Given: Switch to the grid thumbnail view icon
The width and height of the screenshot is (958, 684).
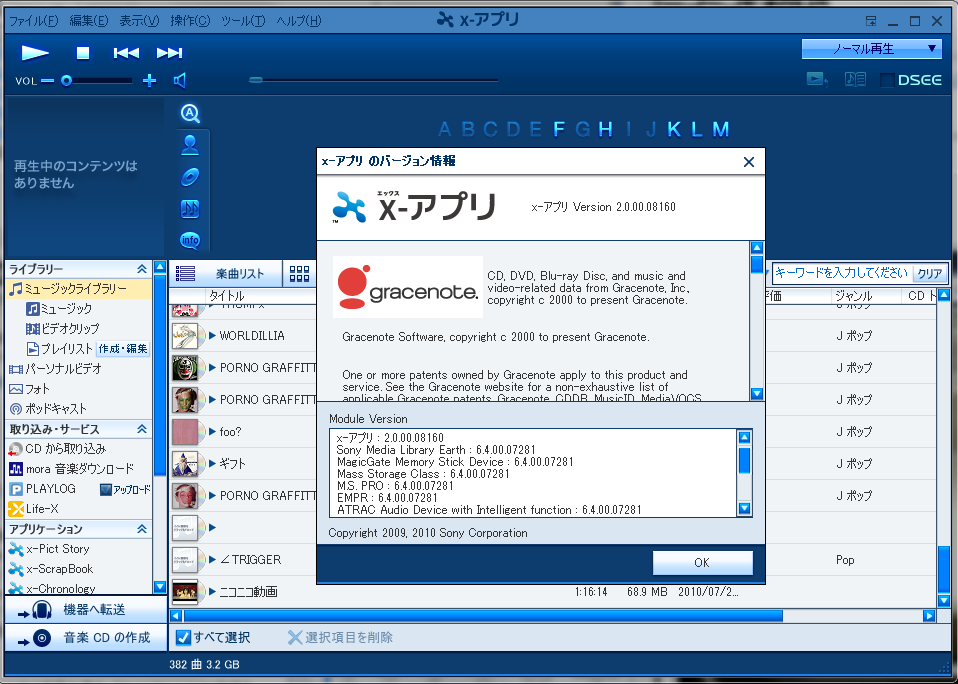Looking at the screenshot, I should (299, 274).
